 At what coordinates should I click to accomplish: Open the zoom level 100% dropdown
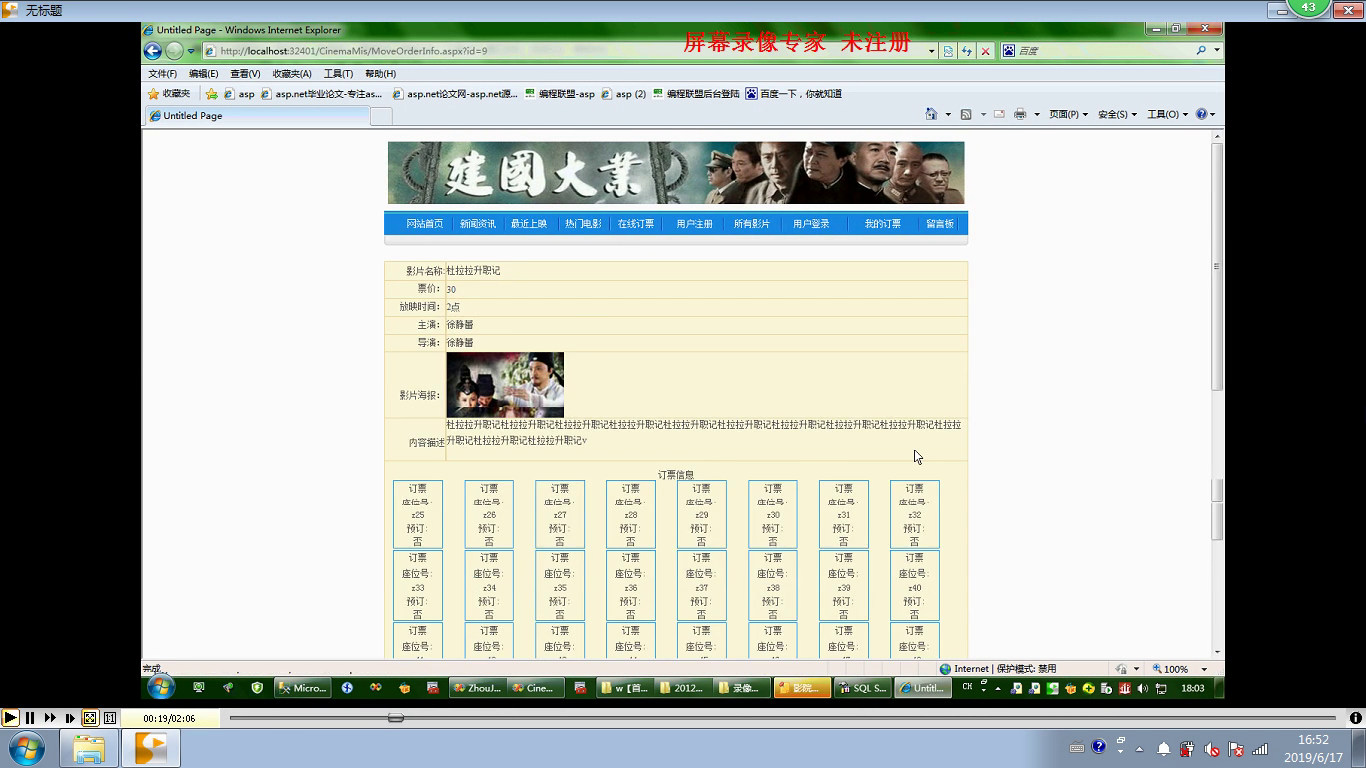(1204, 669)
